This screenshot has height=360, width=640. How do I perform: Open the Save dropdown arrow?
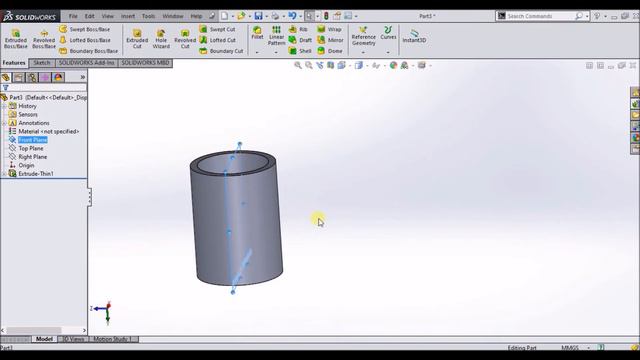267,16
